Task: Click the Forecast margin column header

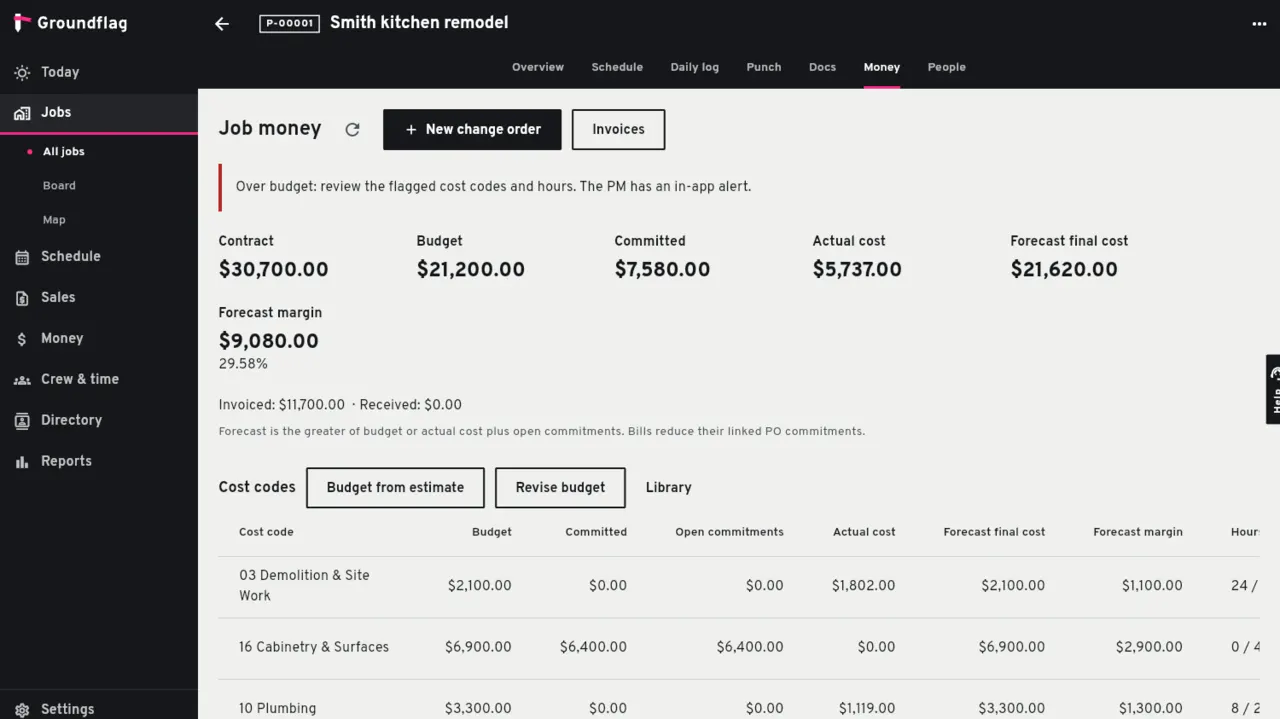Action: 1138,532
